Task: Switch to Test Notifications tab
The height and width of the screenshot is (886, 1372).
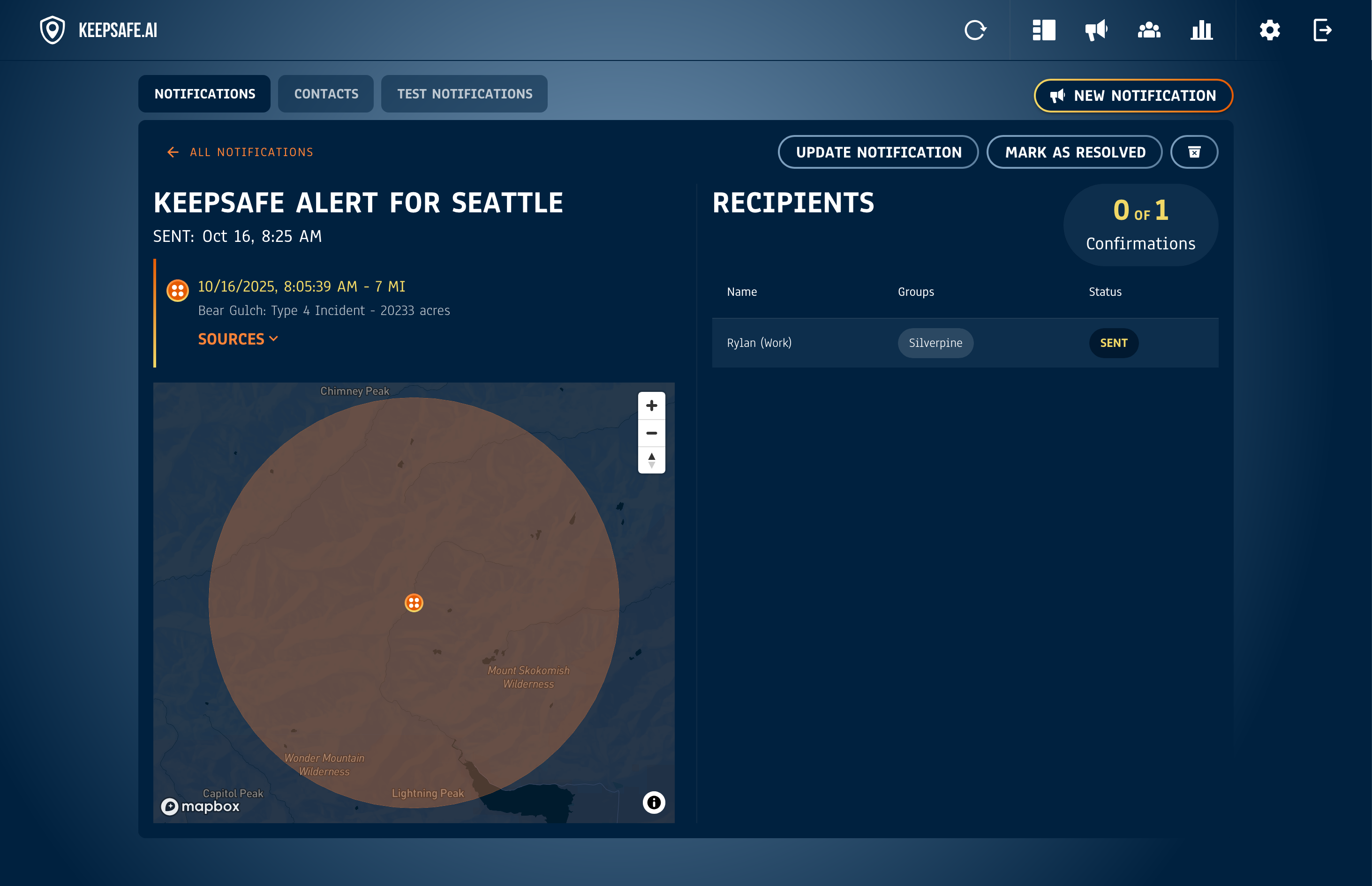Action: coord(464,94)
